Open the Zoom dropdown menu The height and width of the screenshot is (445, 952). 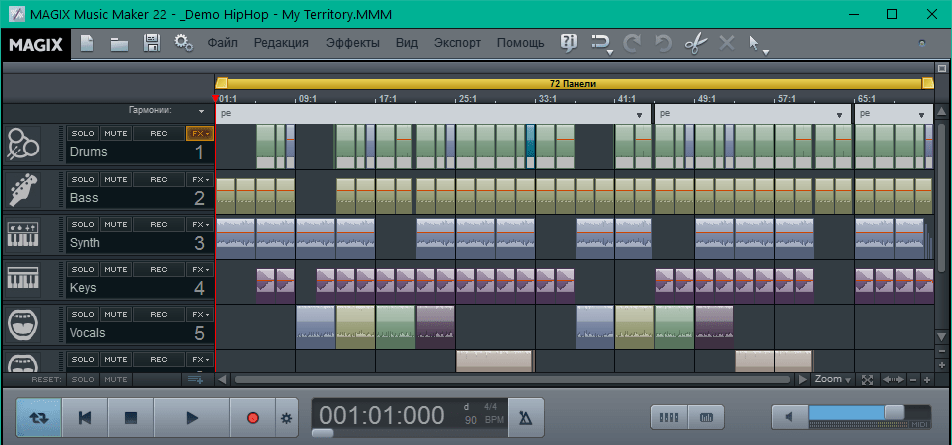832,379
